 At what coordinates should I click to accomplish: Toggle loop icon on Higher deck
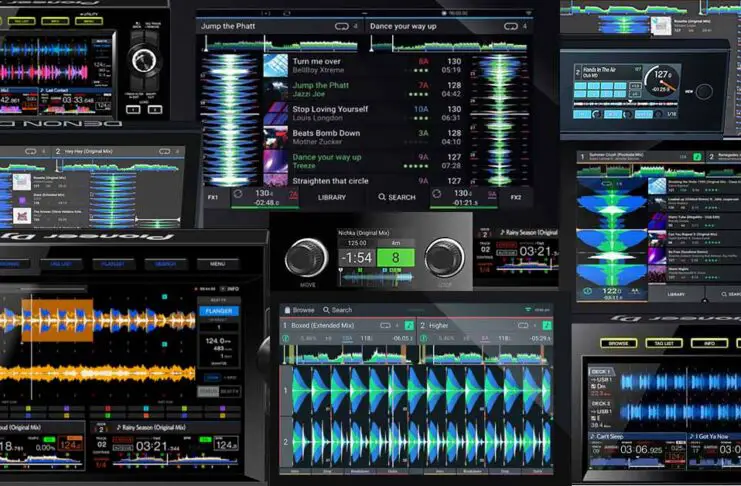pos(523,325)
